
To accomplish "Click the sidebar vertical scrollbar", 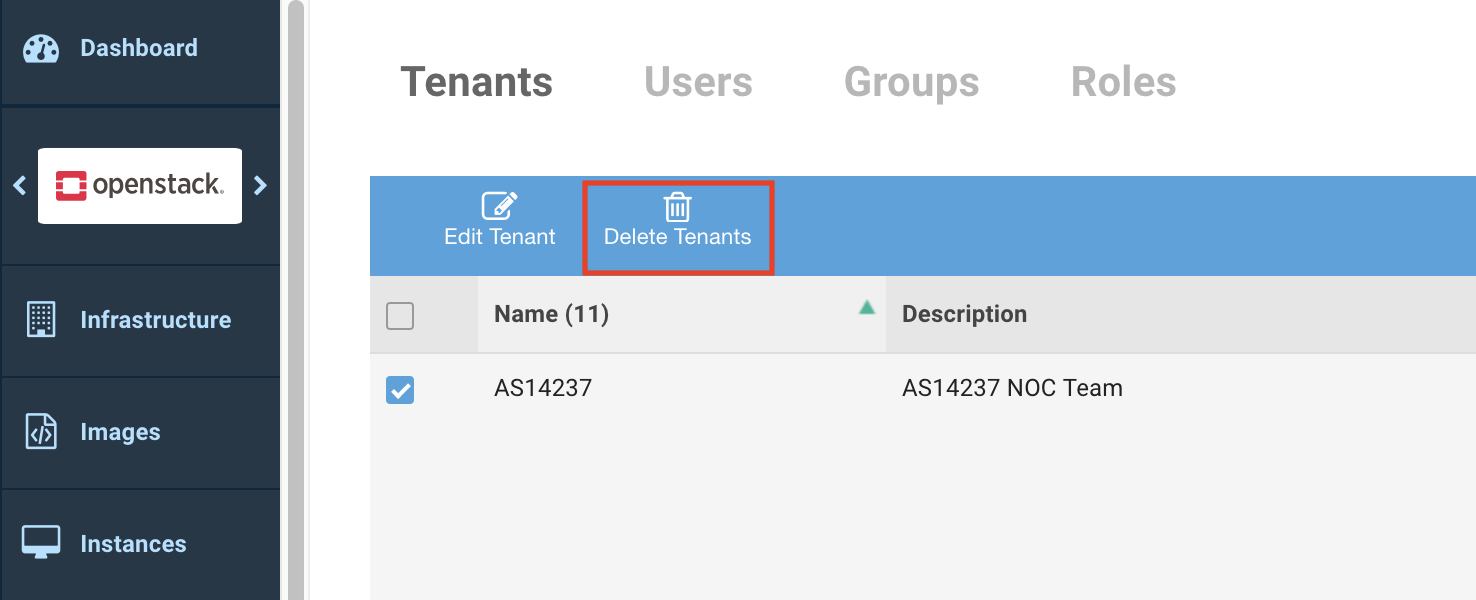I will [x=295, y=300].
